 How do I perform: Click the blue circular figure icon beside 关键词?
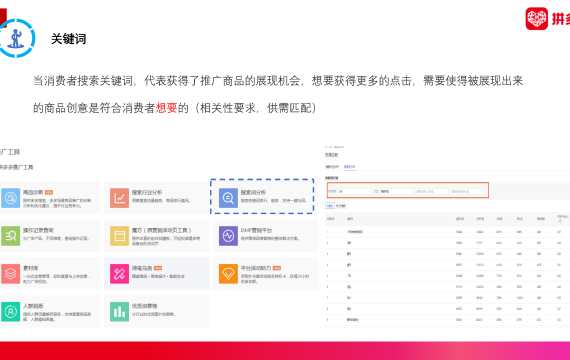click(x=16, y=38)
